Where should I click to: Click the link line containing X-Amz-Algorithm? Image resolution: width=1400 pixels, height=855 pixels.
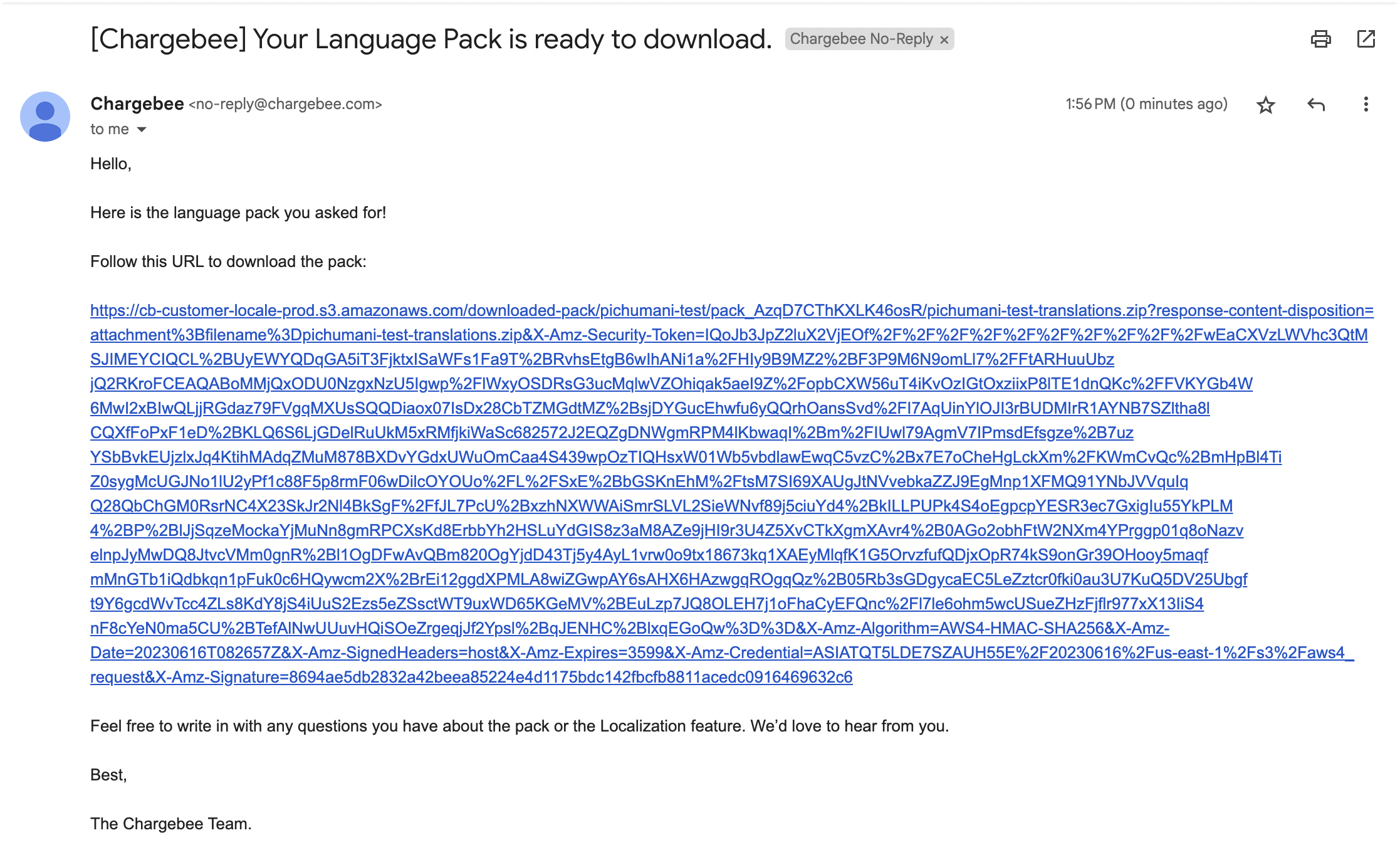(x=629, y=629)
